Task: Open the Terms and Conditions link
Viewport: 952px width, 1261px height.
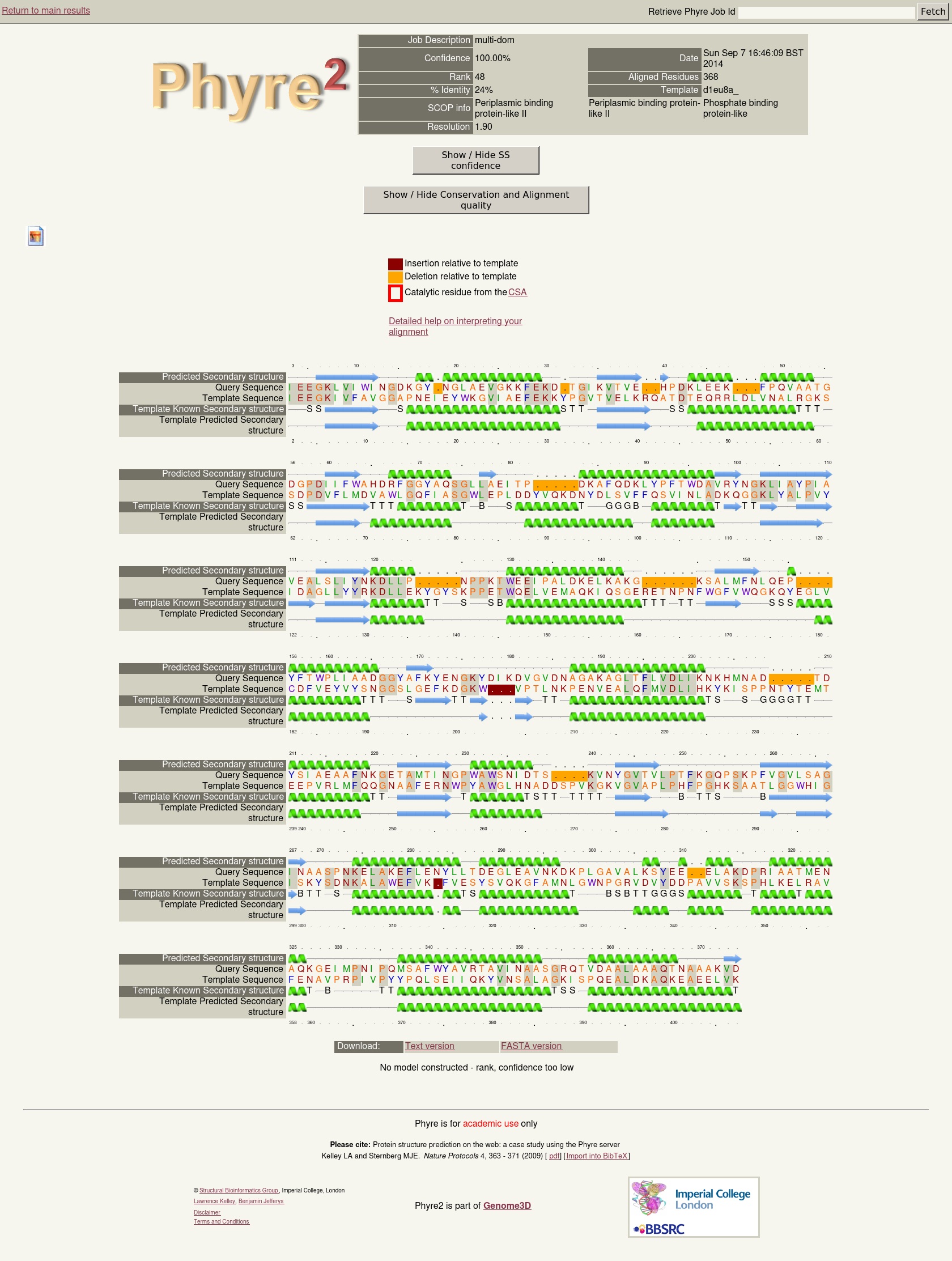Action: (x=221, y=1221)
